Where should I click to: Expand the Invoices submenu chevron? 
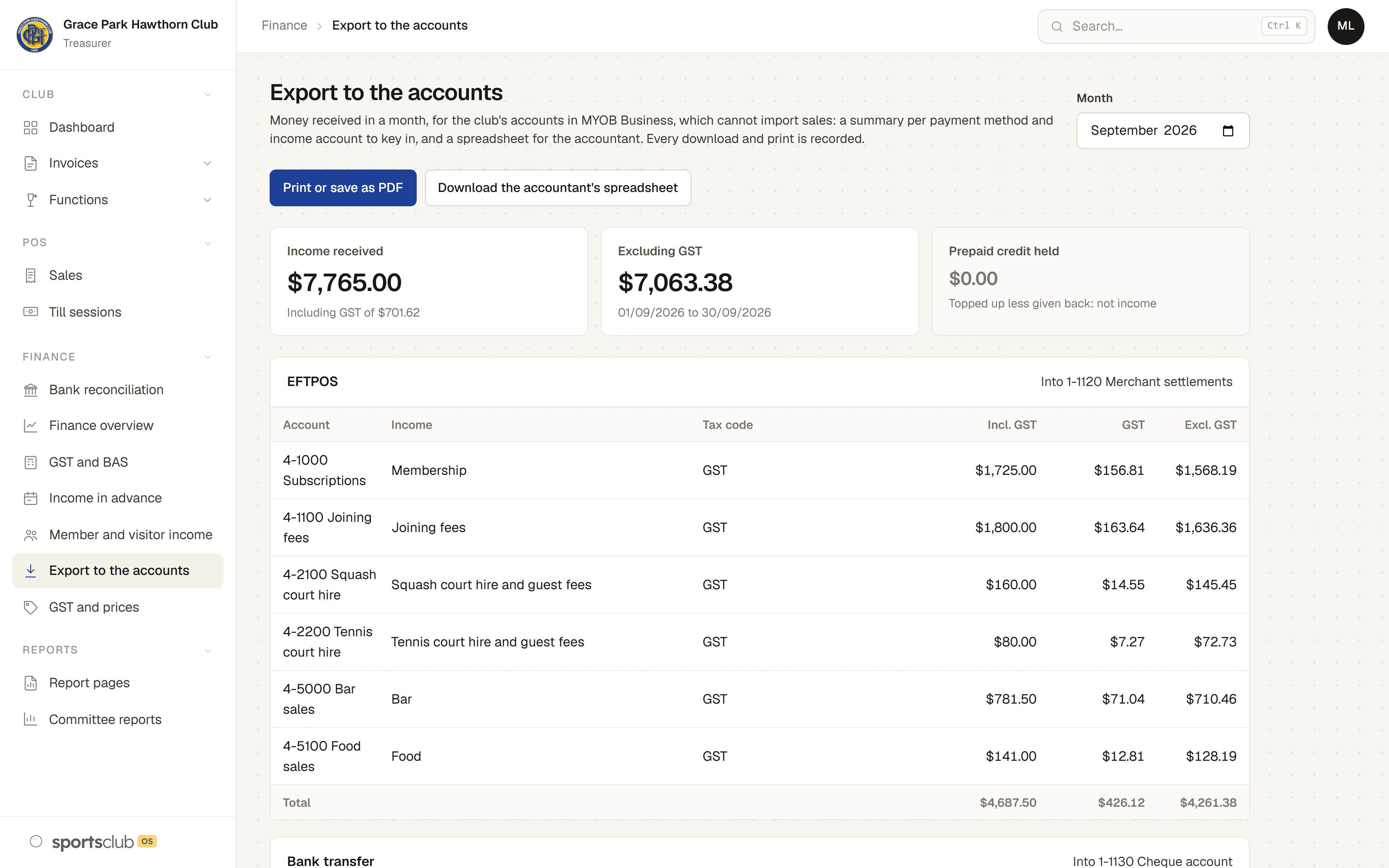point(207,164)
